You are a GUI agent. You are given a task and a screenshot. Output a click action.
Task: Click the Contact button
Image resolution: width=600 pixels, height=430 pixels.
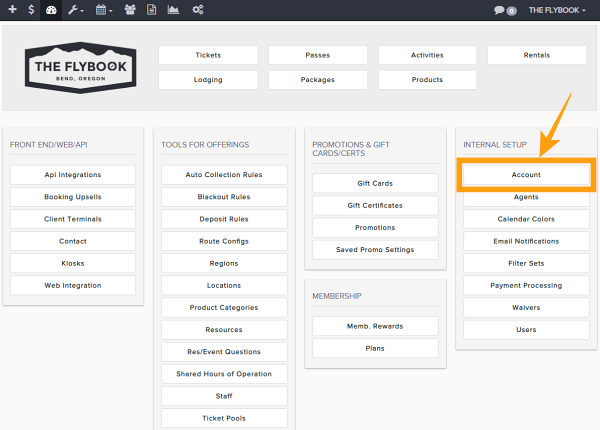(x=73, y=241)
